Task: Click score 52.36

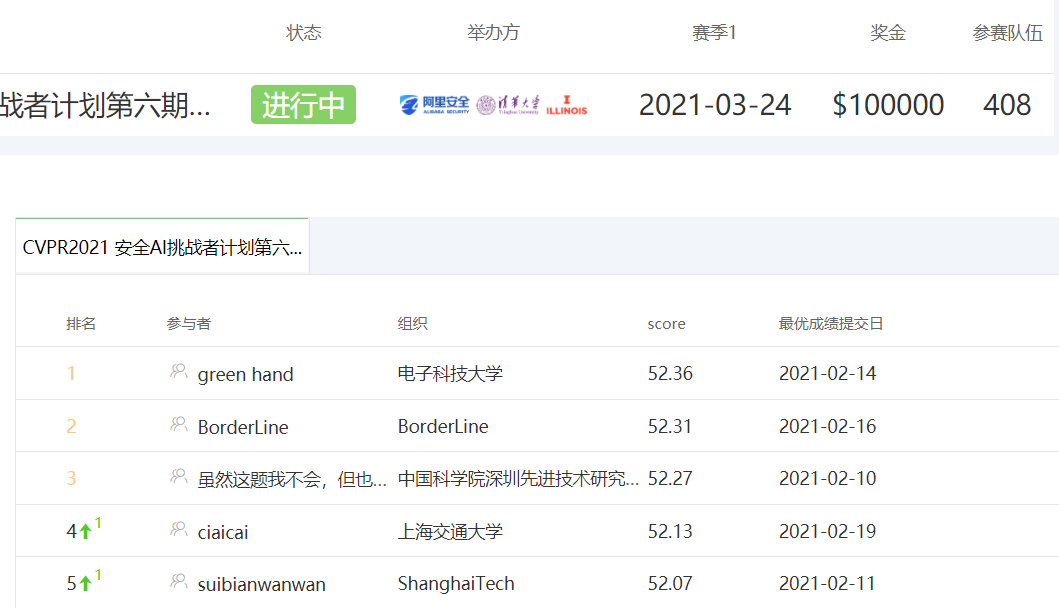Action: point(670,374)
